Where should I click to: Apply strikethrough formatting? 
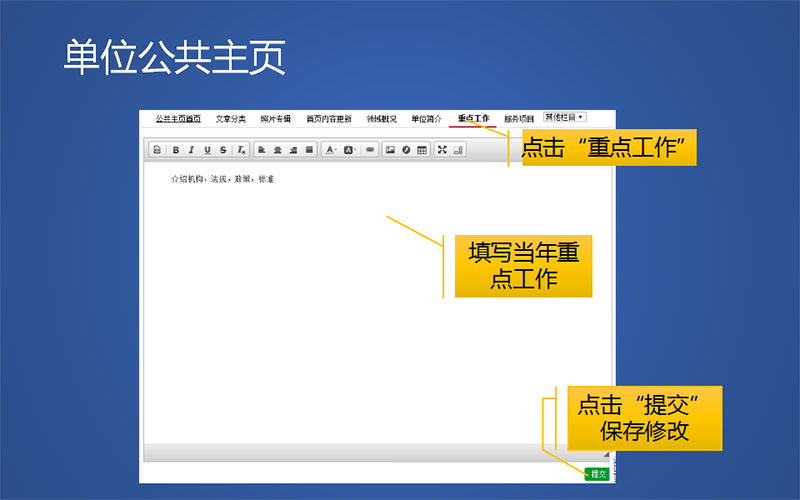point(223,150)
